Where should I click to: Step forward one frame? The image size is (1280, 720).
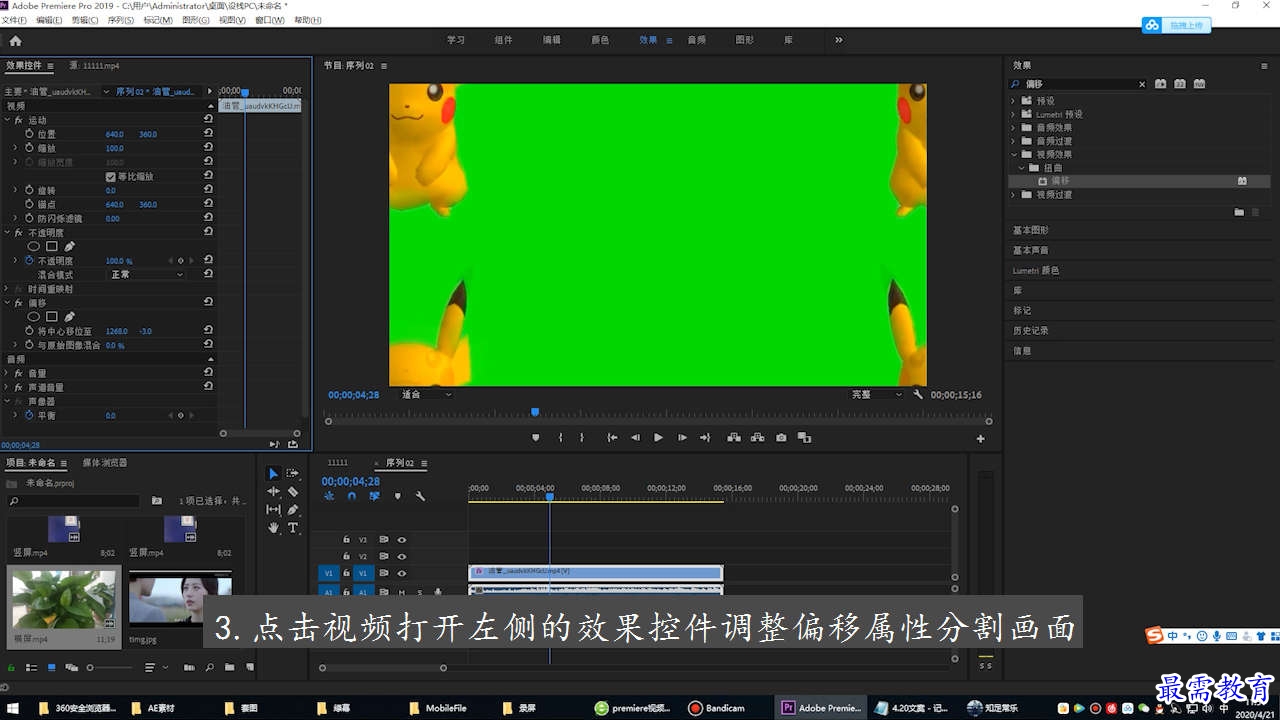point(682,437)
